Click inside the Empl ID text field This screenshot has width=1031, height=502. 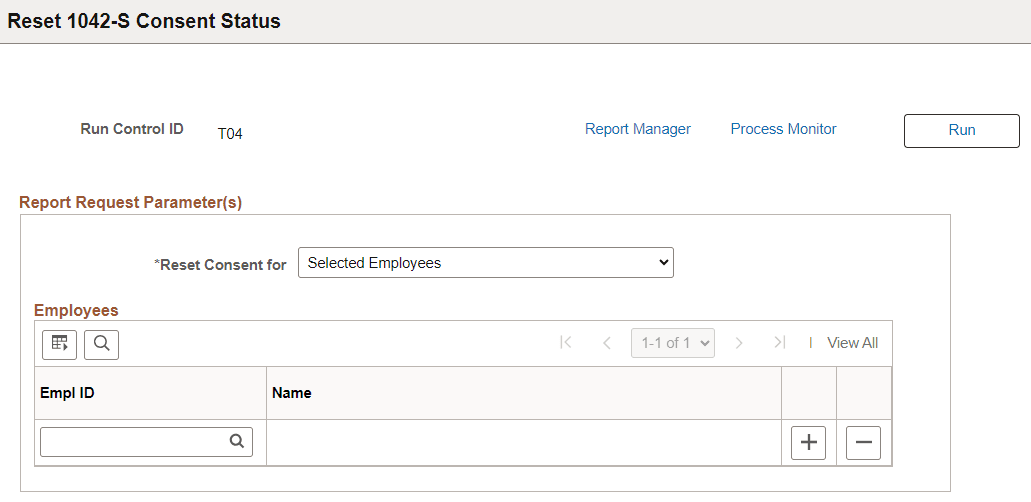(x=134, y=441)
